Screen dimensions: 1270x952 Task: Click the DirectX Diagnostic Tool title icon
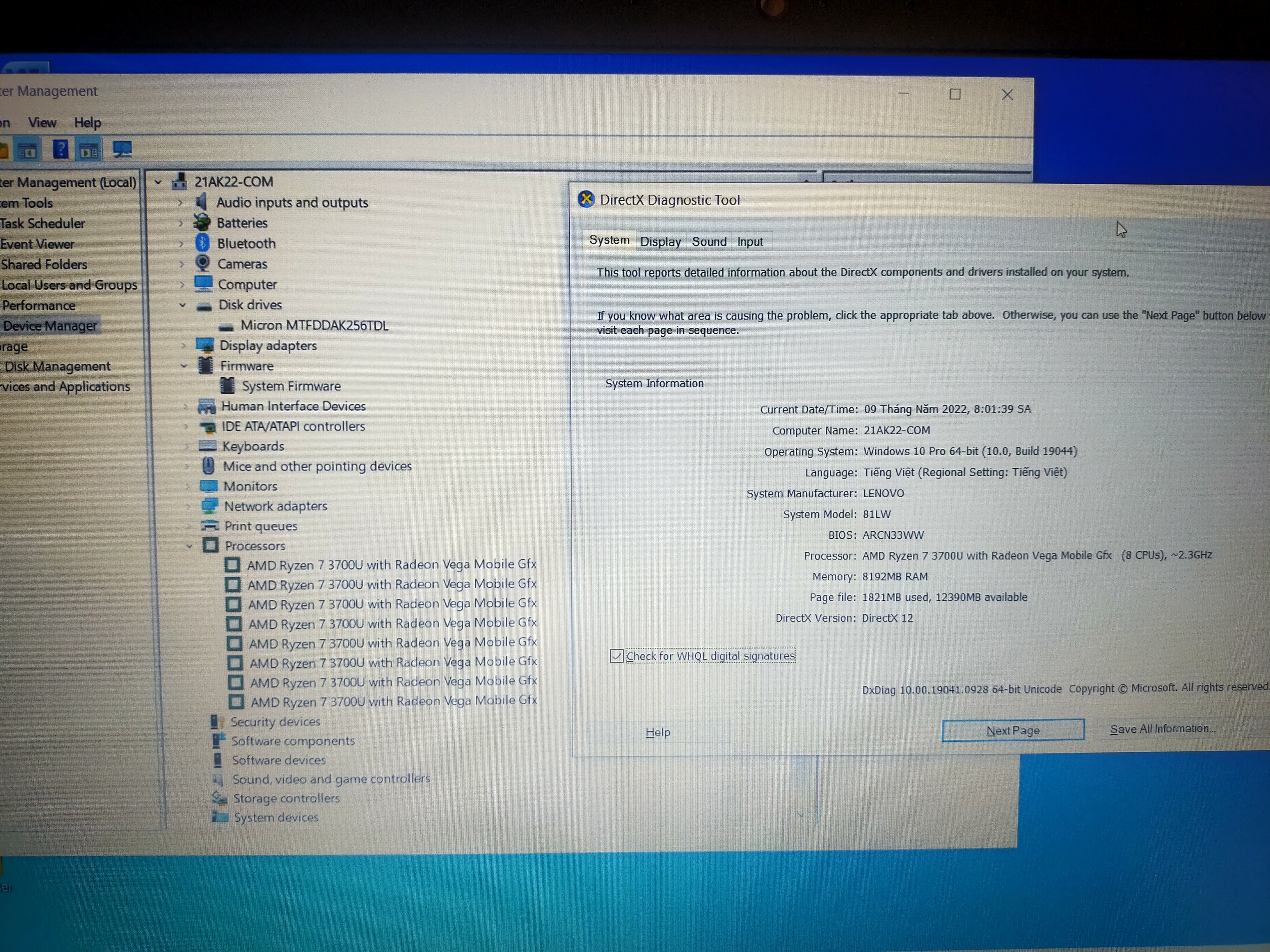coord(586,199)
